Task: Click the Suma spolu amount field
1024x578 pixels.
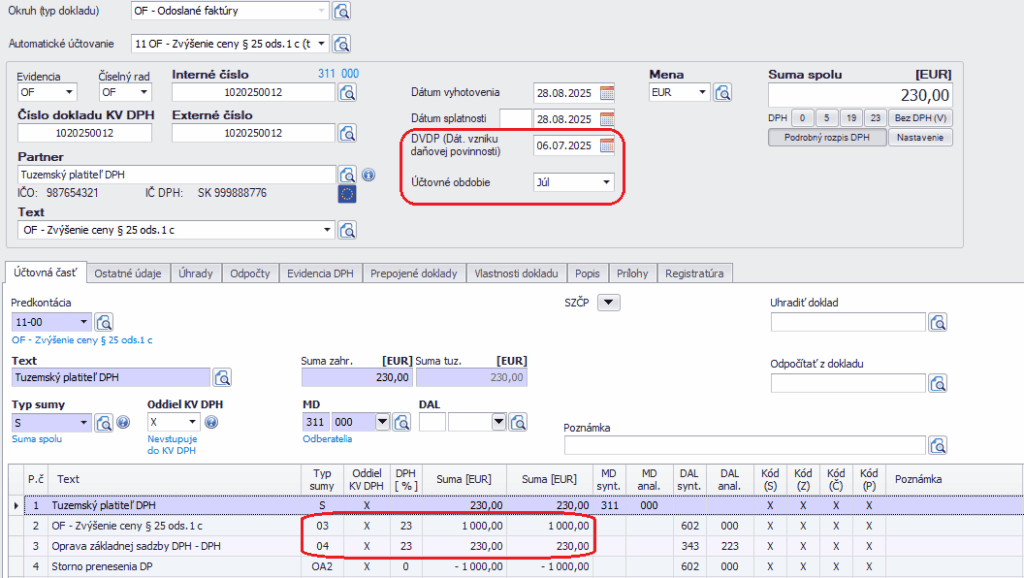Action: pos(859,95)
